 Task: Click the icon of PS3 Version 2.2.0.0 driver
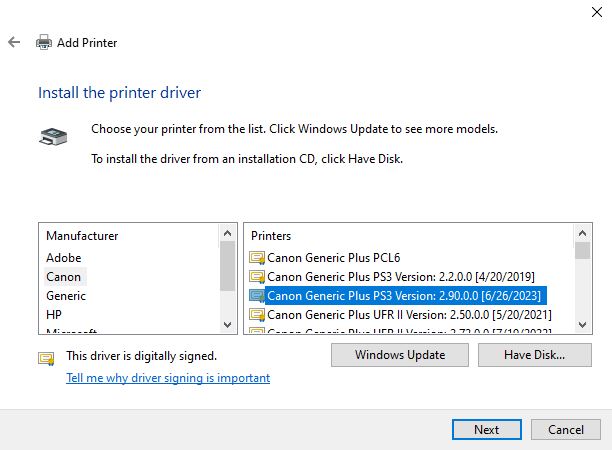257,277
